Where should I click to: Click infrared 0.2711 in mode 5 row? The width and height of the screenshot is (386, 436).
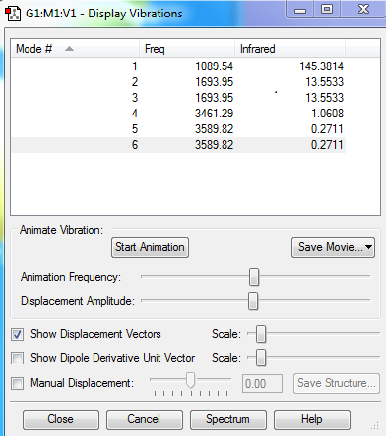point(327,129)
